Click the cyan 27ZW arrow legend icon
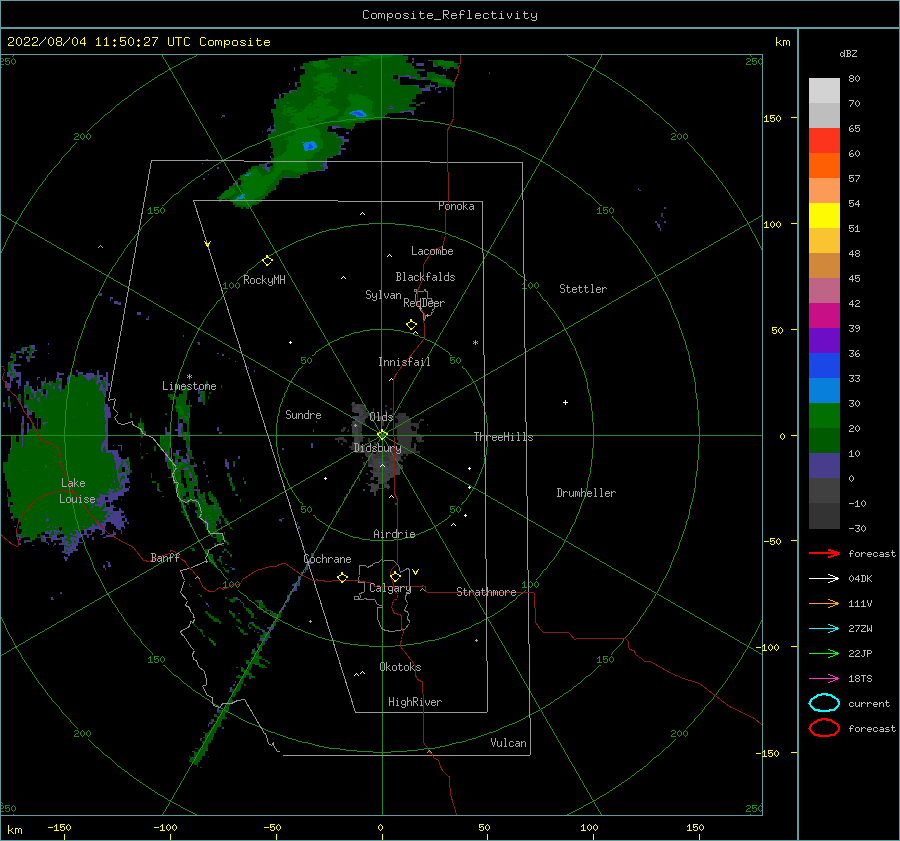 point(824,629)
